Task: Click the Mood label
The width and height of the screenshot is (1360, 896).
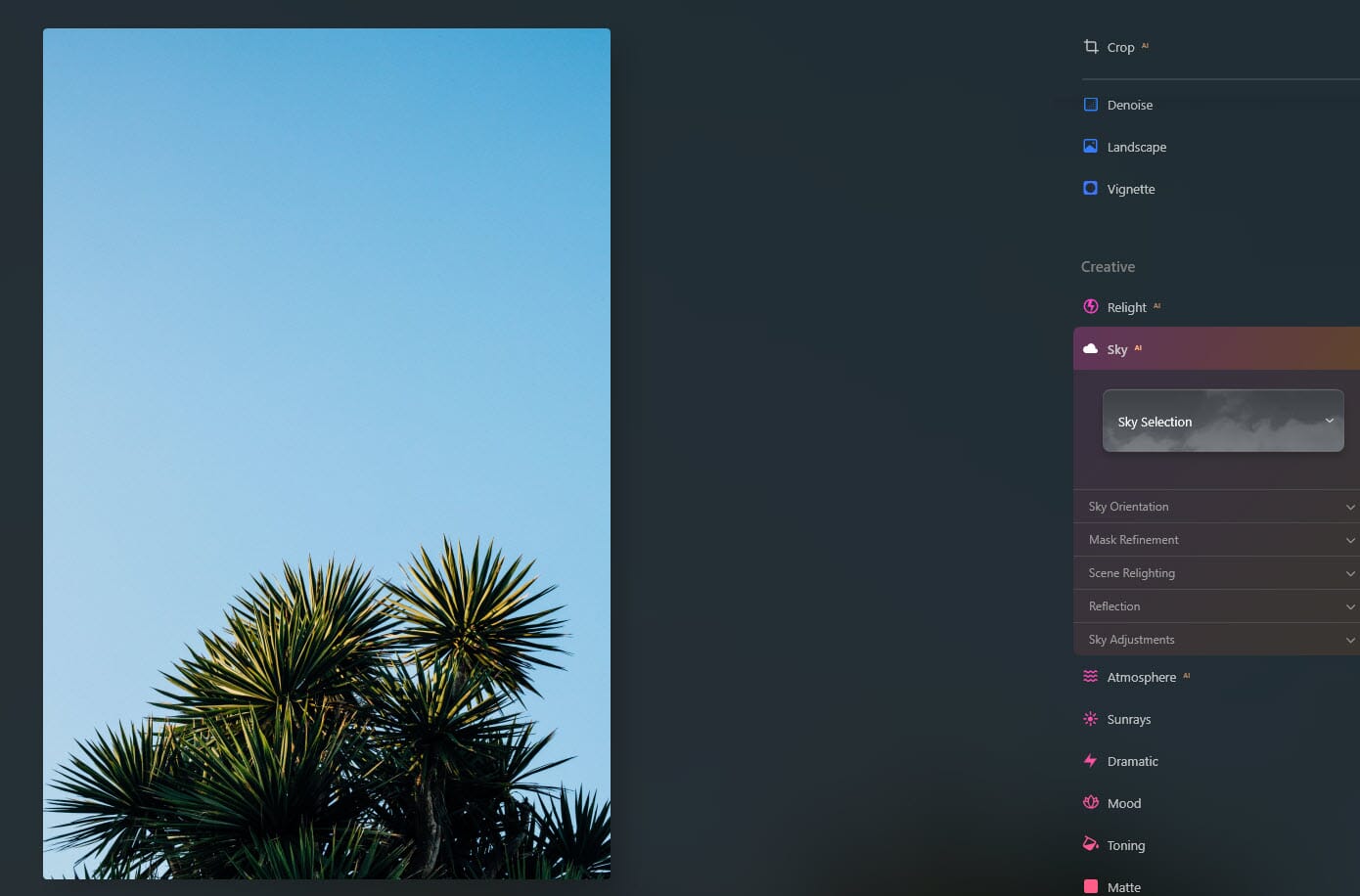Action: pyautogui.click(x=1124, y=803)
